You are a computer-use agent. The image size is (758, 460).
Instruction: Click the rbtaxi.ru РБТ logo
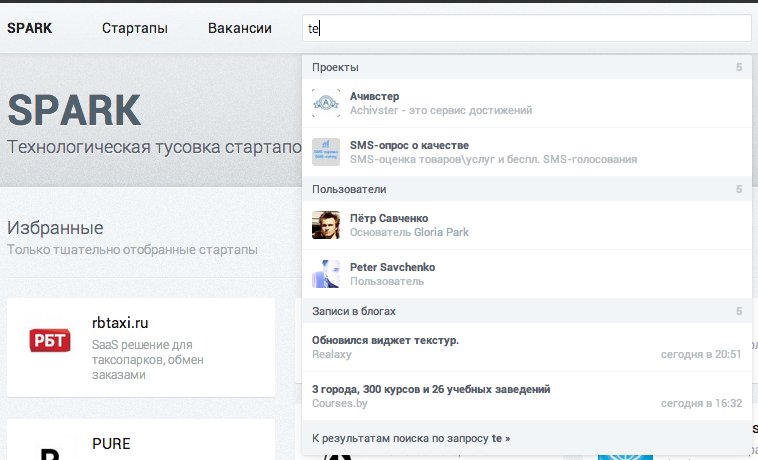coord(49,340)
